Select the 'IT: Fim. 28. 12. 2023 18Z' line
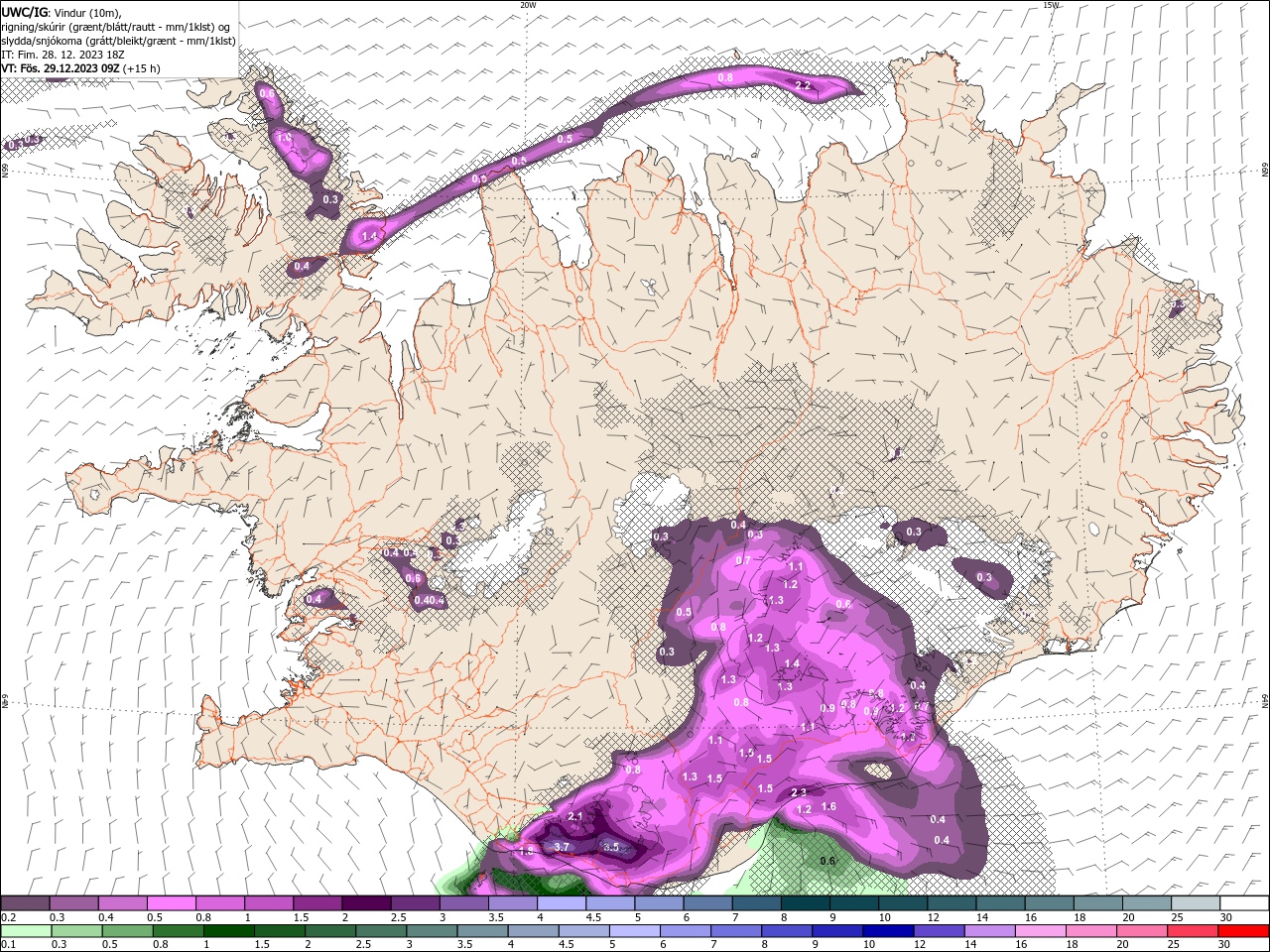This screenshot has height=952, width=1270. 63,55
